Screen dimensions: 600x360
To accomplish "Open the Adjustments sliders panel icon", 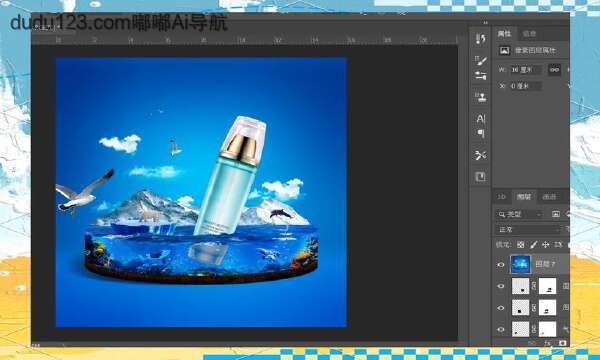I will [x=481, y=75].
